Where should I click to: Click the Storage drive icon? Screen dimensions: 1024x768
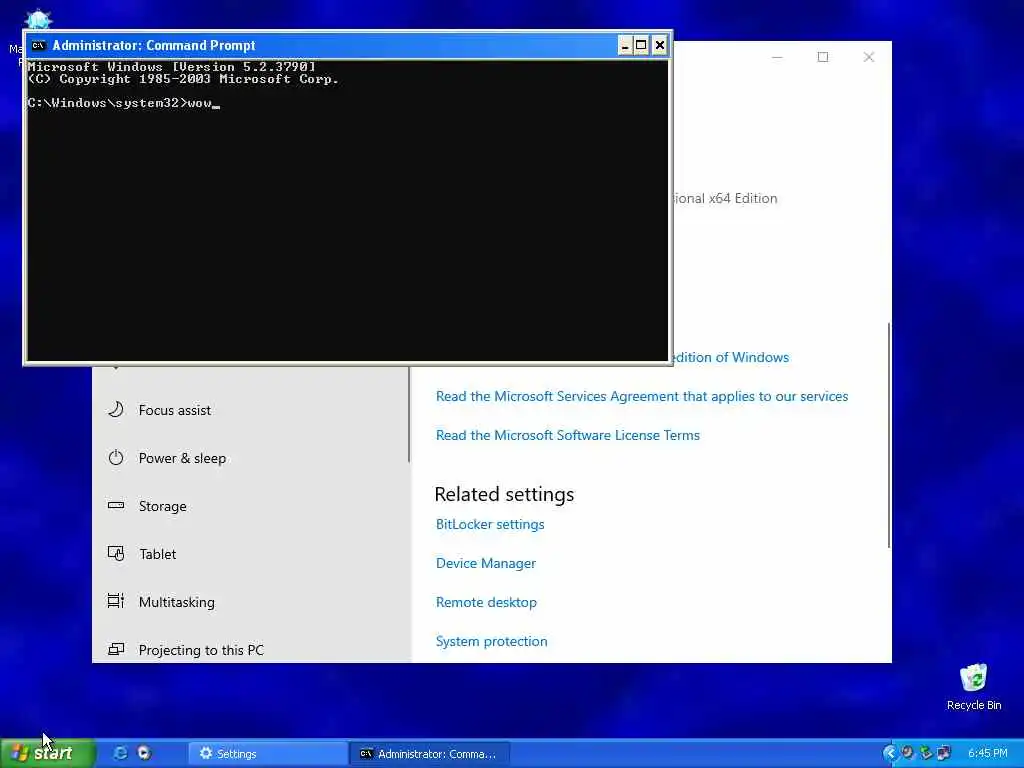[x=116, y=505]
